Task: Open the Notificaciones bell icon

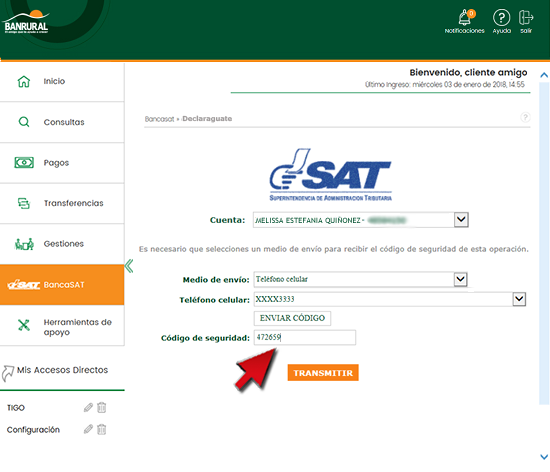Action: (x=465, y=18)
